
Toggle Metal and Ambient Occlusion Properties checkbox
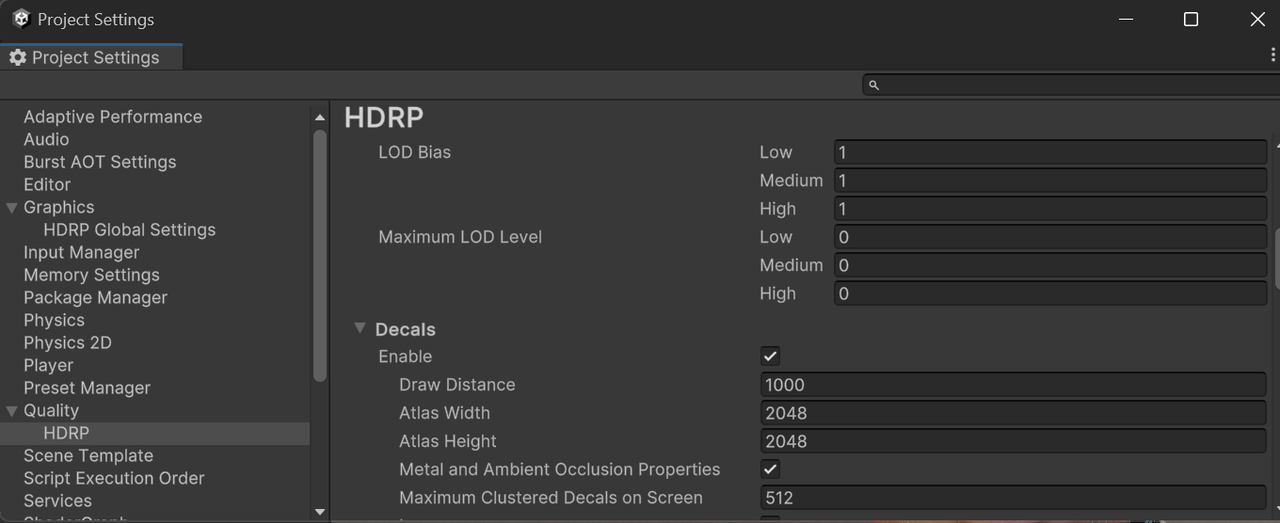(x=770, y=469)
